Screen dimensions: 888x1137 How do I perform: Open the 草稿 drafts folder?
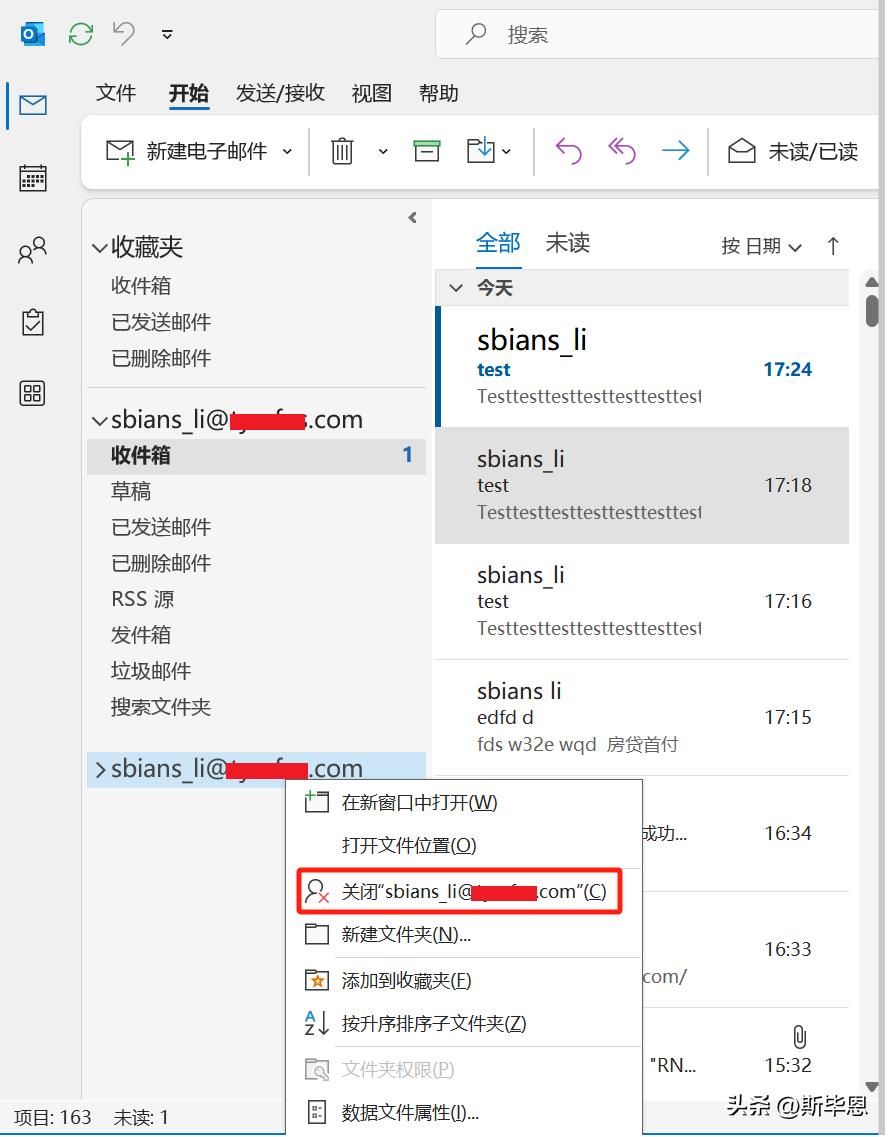click(x=130, y=491)
